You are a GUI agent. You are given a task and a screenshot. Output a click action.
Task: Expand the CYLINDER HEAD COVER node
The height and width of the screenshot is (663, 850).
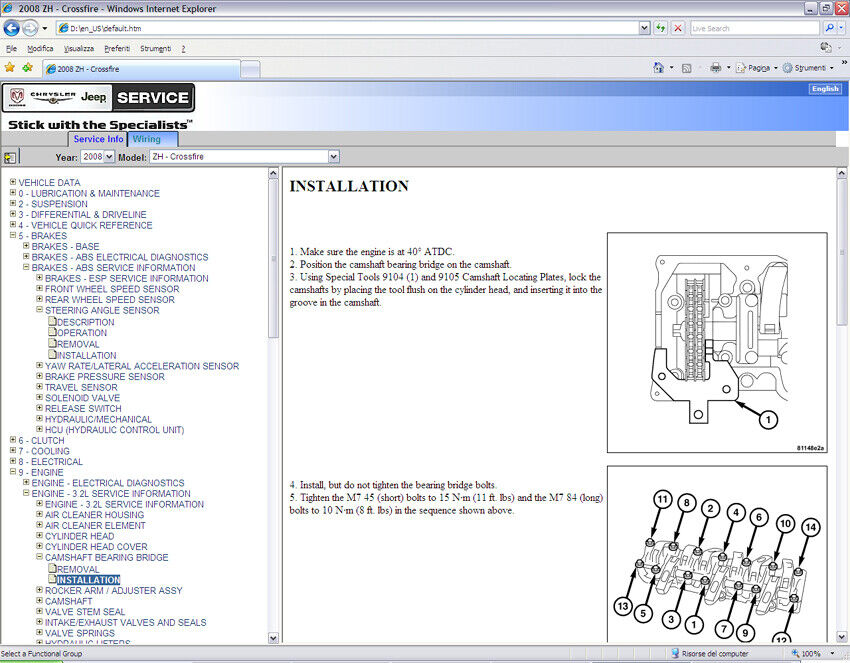pyautogui.click(x=39, y=547)
